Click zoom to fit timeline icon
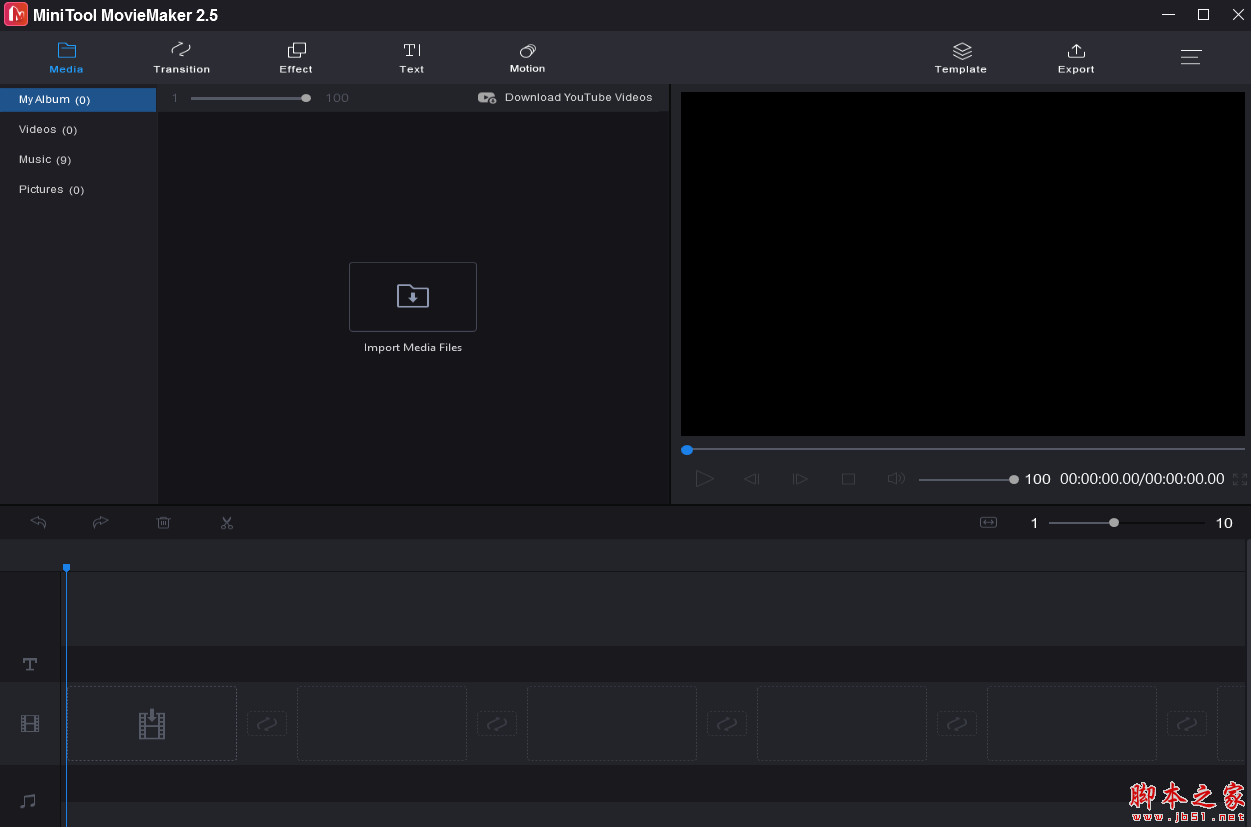Screen dimensions: 1256x828 coord(989,522)
